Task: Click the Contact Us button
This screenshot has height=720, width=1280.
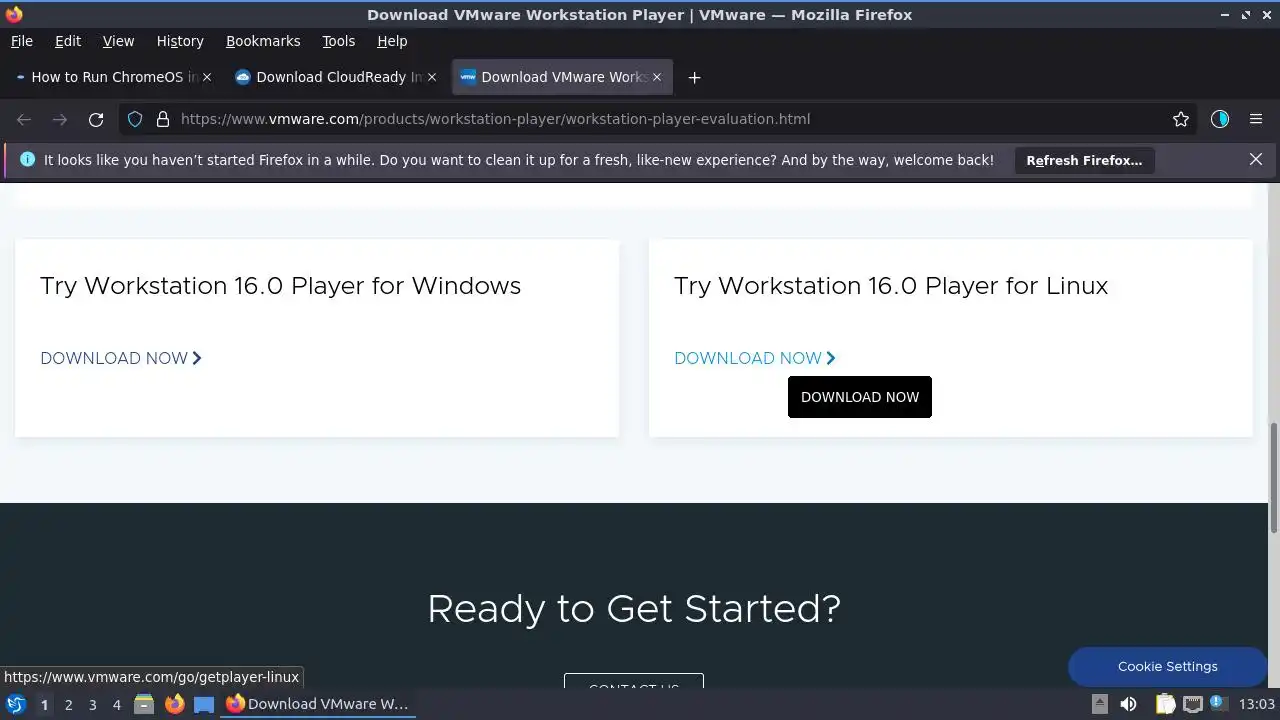Action: click(x=634, y=683)
